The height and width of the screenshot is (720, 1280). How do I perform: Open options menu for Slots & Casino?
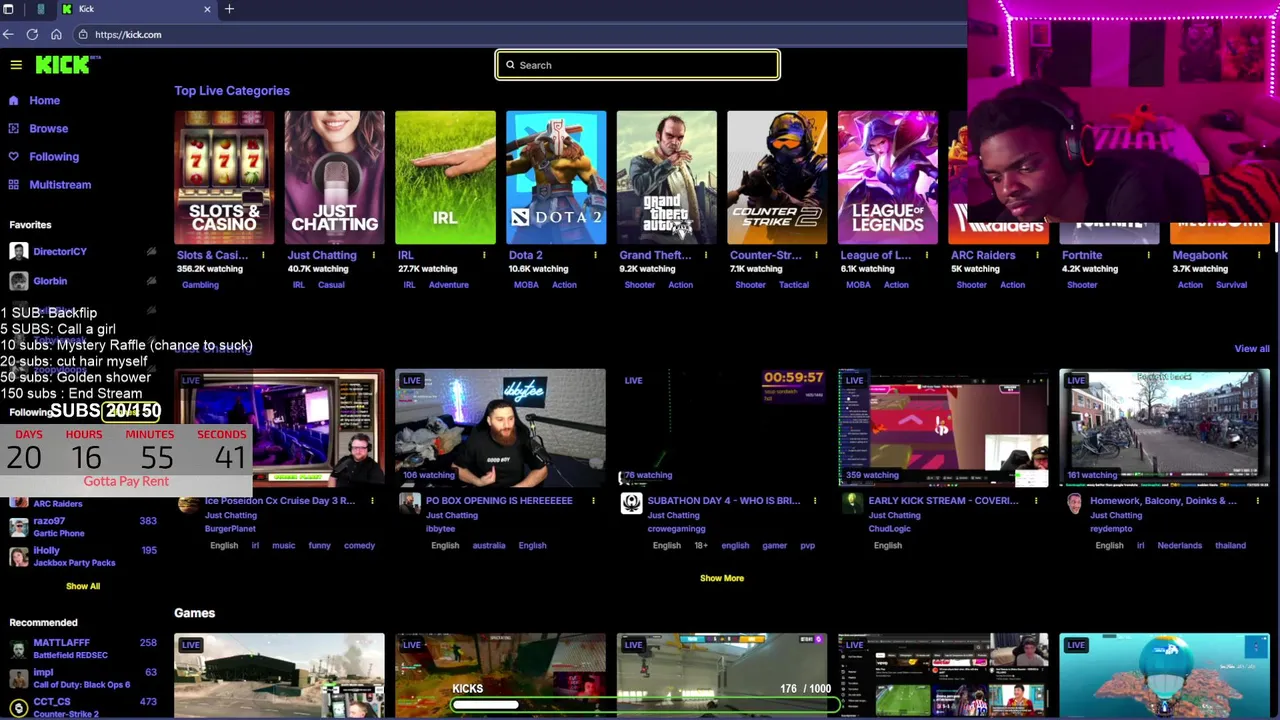263,255
